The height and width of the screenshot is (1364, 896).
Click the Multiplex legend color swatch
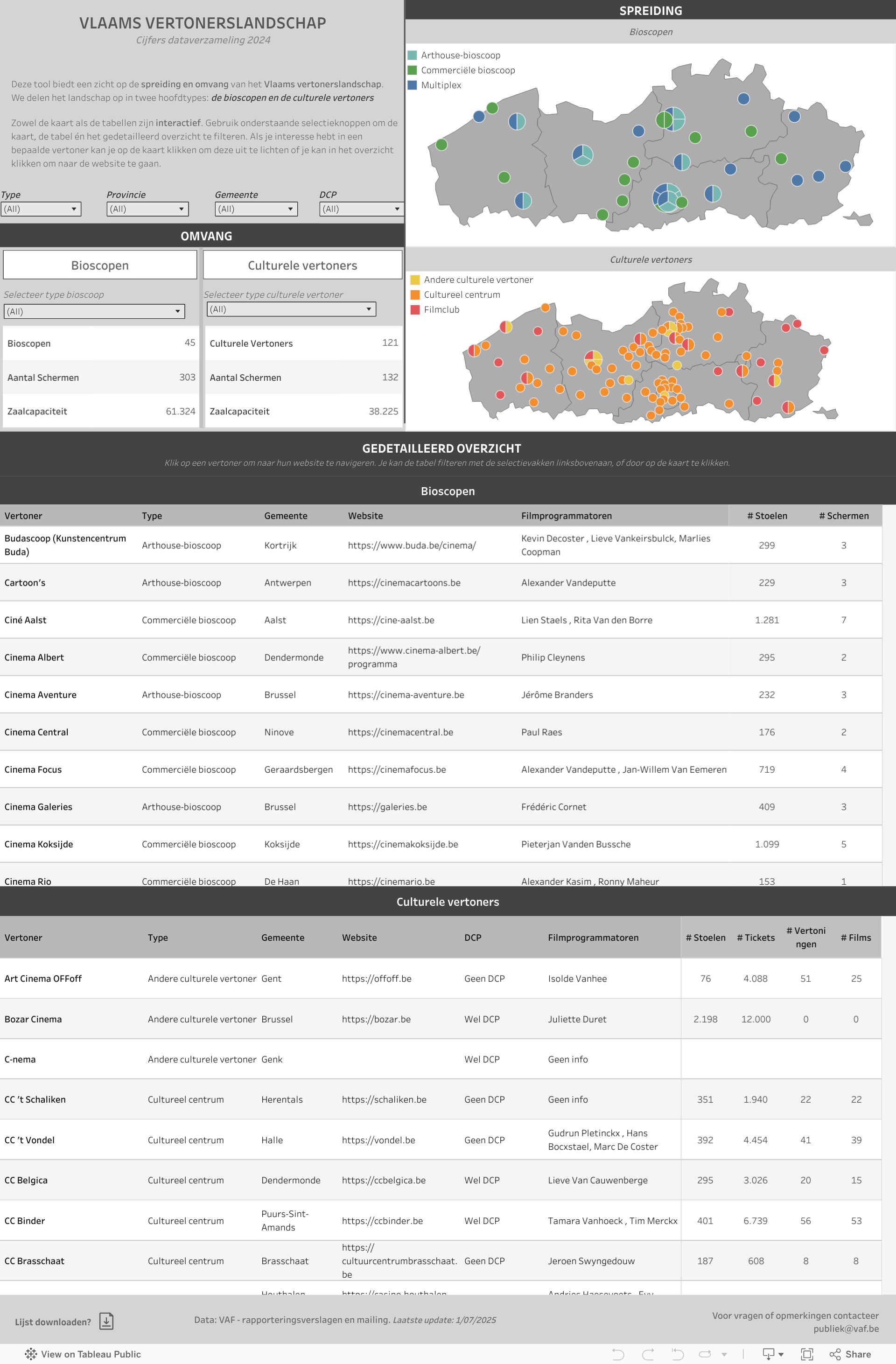[x=412, y=85]
